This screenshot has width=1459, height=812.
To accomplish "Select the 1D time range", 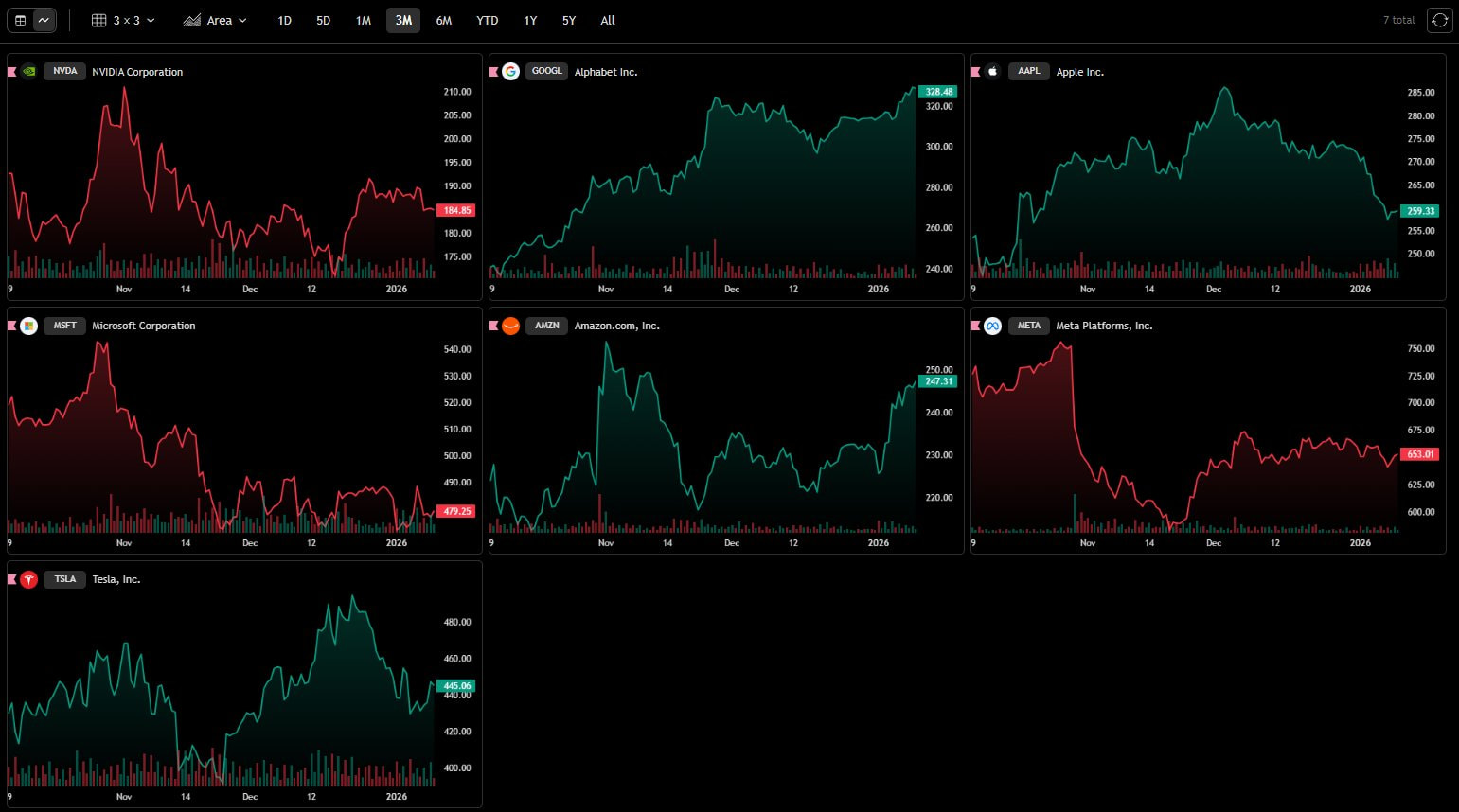I will point(284,20).
